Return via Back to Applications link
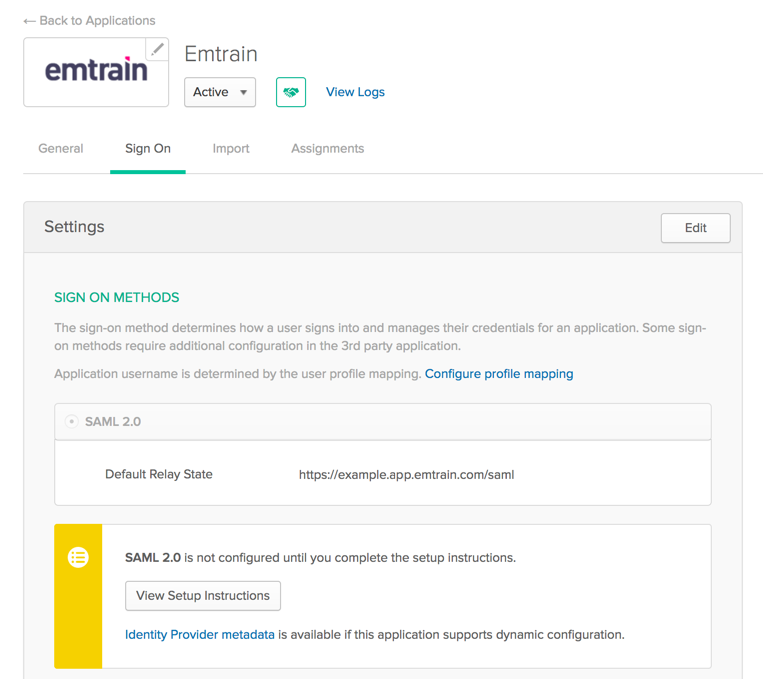Viewport: 763px width, 679px height. point(97,21)
